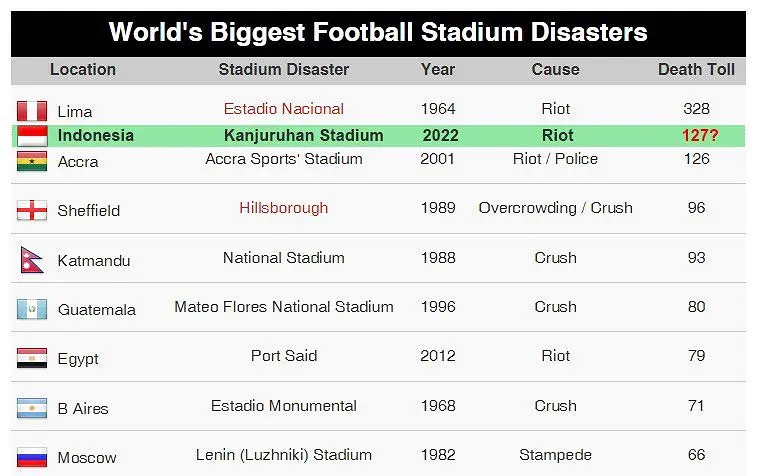Viewport: 758px width, 476px height.
Task: Open the Hillsborough link
Action: pyautogui.click(x=284, y=208)
